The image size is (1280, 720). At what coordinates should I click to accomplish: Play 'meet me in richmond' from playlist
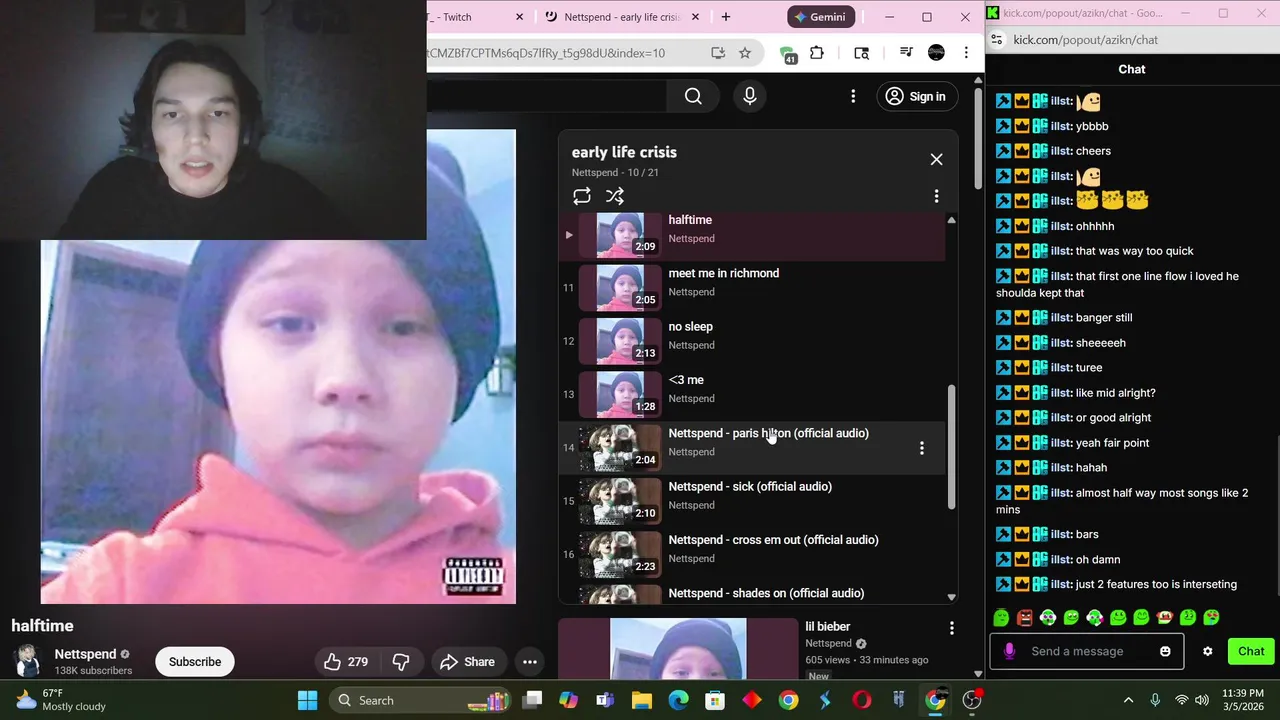pyautogui.click(x=751, y=287)
